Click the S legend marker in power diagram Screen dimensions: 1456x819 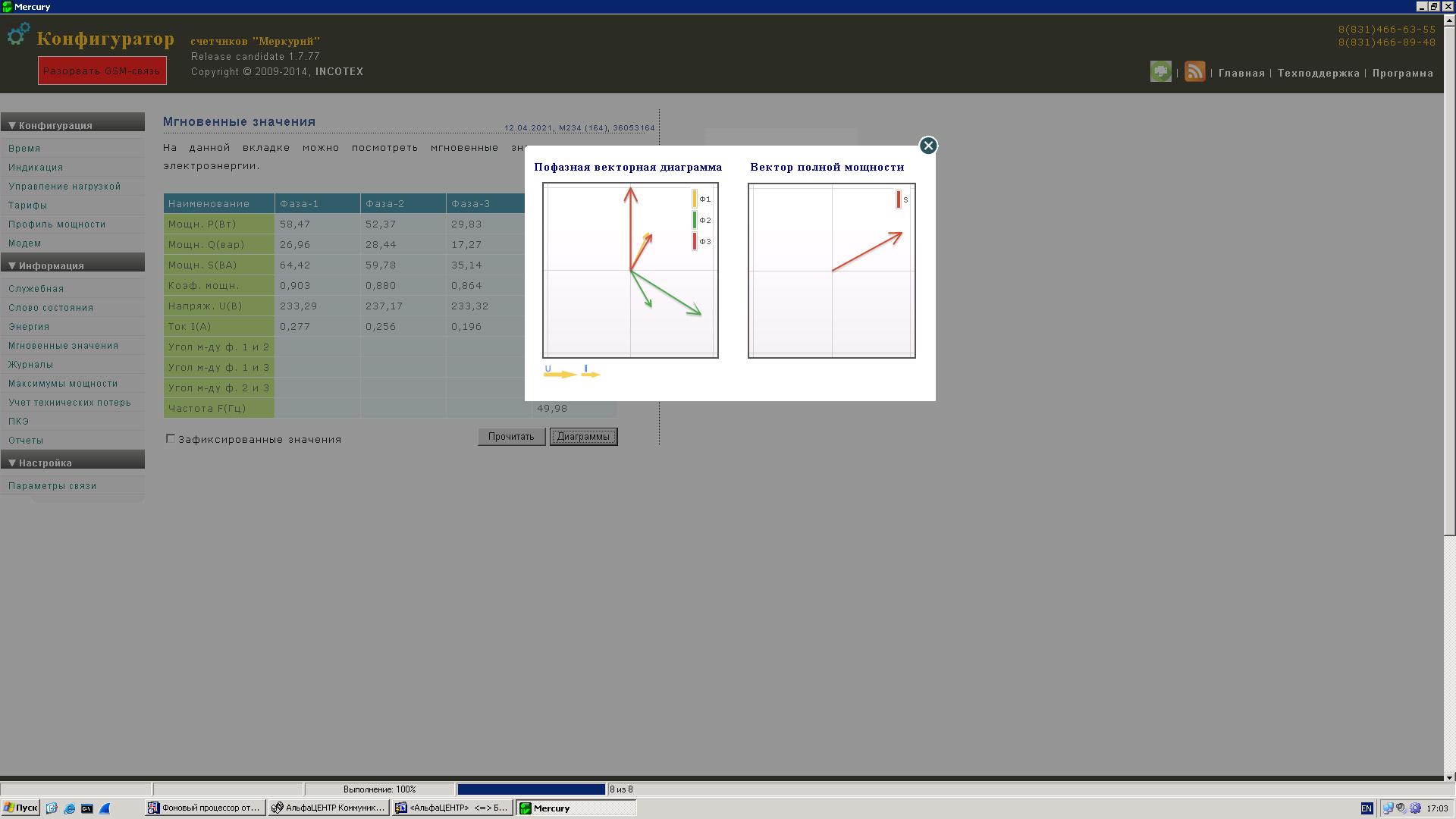pos(899,199)
